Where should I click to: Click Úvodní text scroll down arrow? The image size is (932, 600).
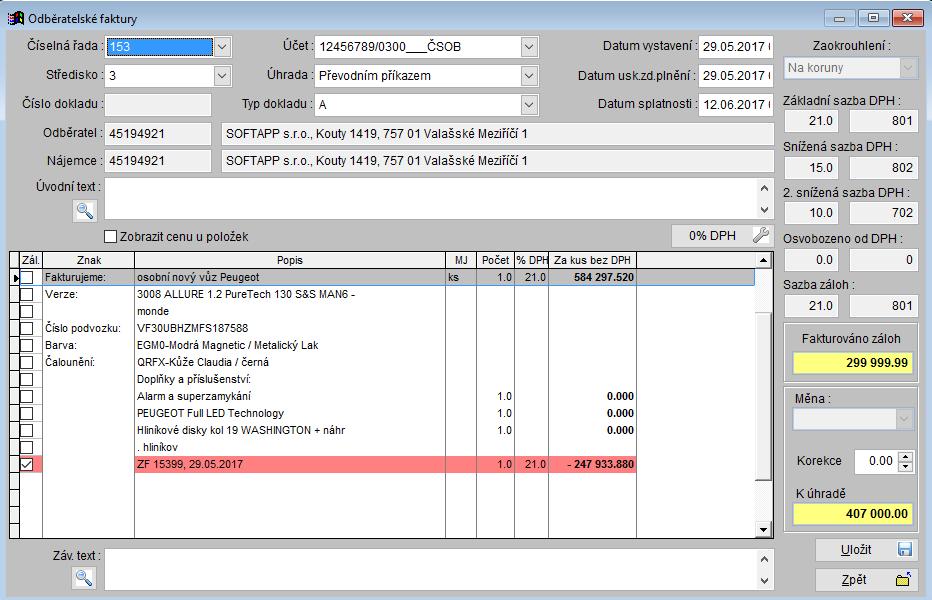(764, 210)
